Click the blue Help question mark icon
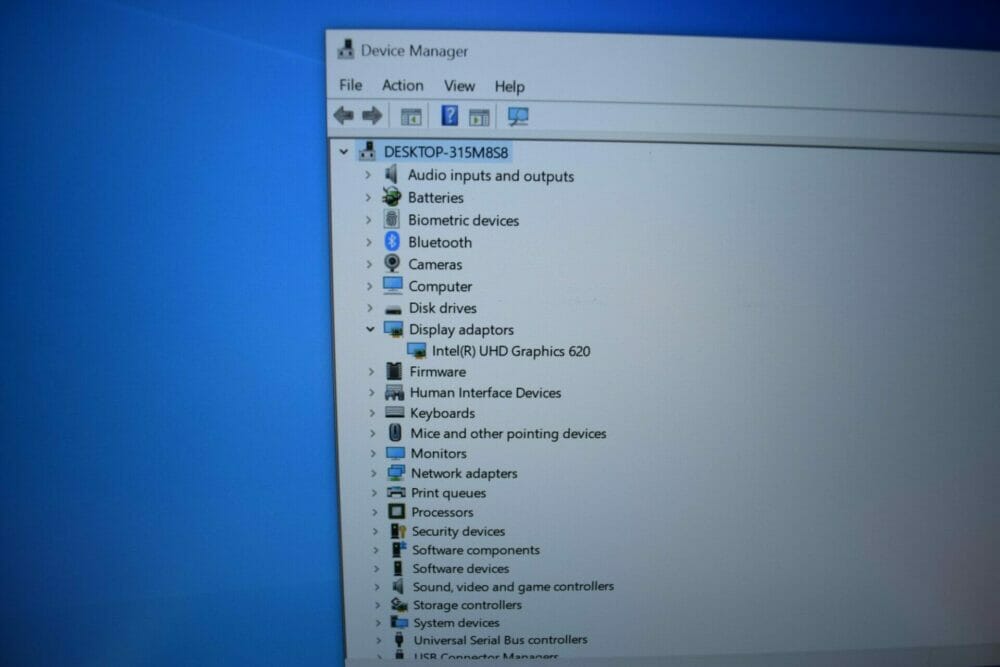The height and width of the screenshot is (667, 1000). pos(449,115)
